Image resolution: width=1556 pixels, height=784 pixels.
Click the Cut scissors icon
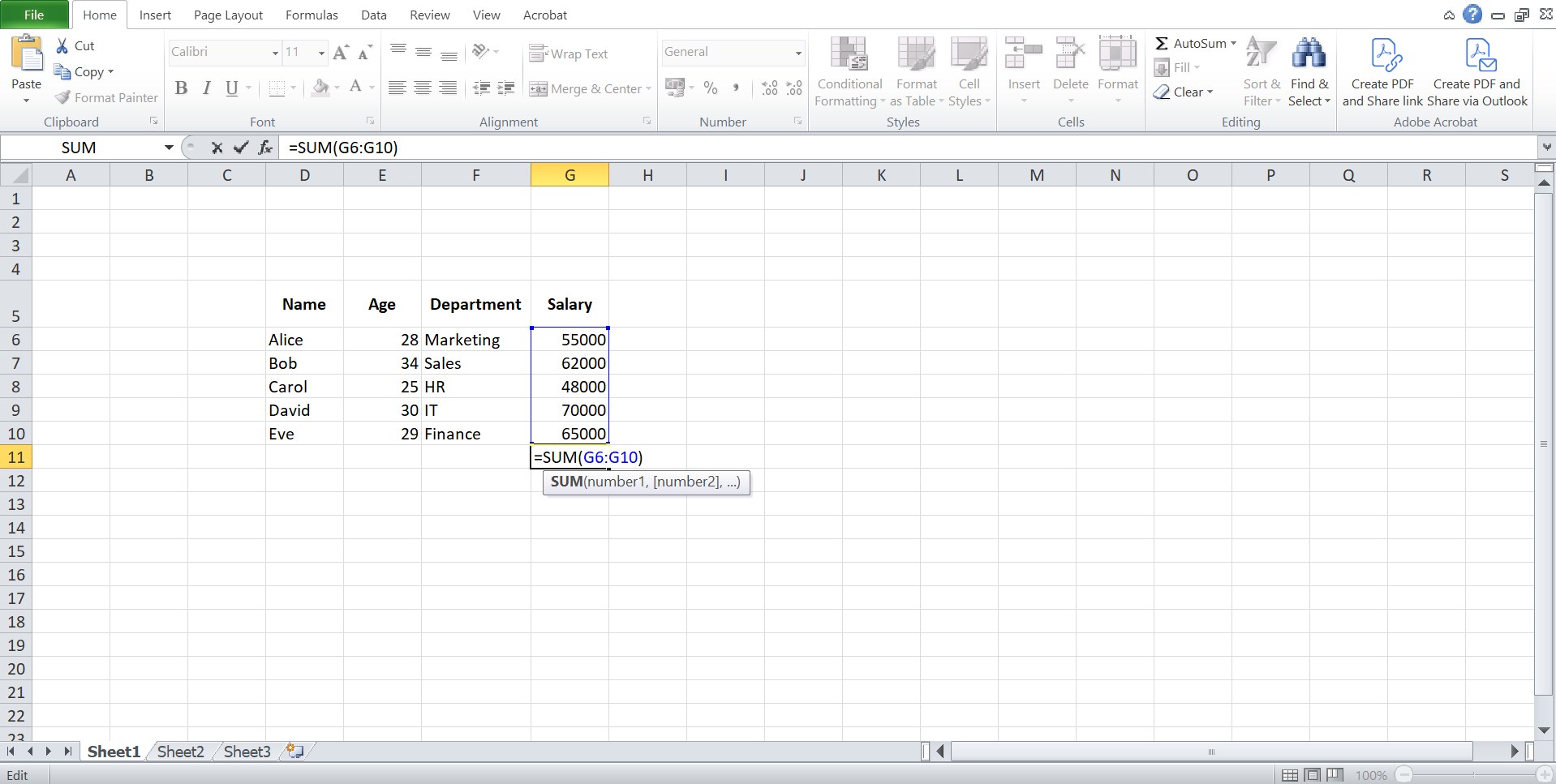[x=62, y=45]
